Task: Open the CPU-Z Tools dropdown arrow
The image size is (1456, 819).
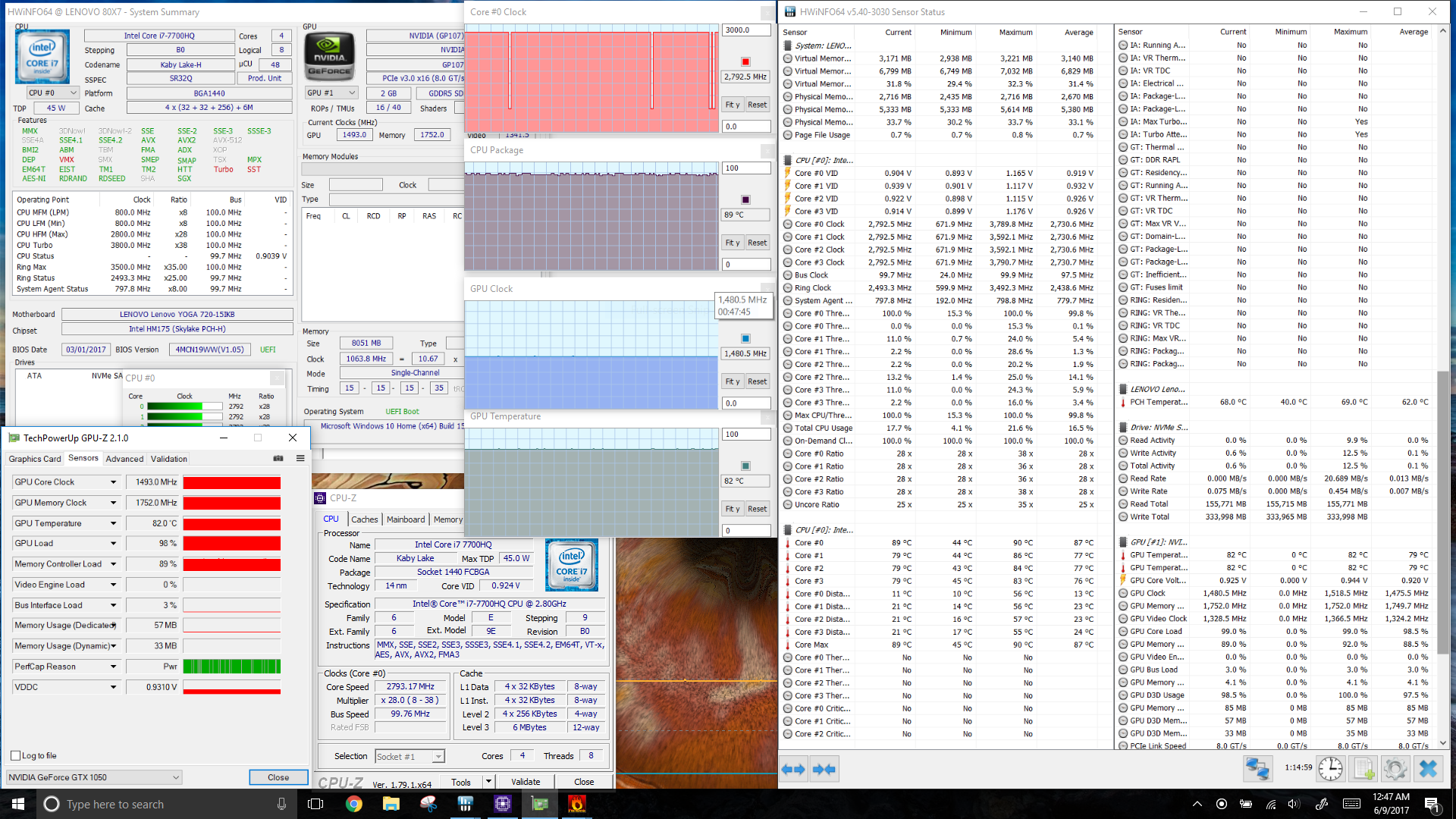Action: (488, 782)
